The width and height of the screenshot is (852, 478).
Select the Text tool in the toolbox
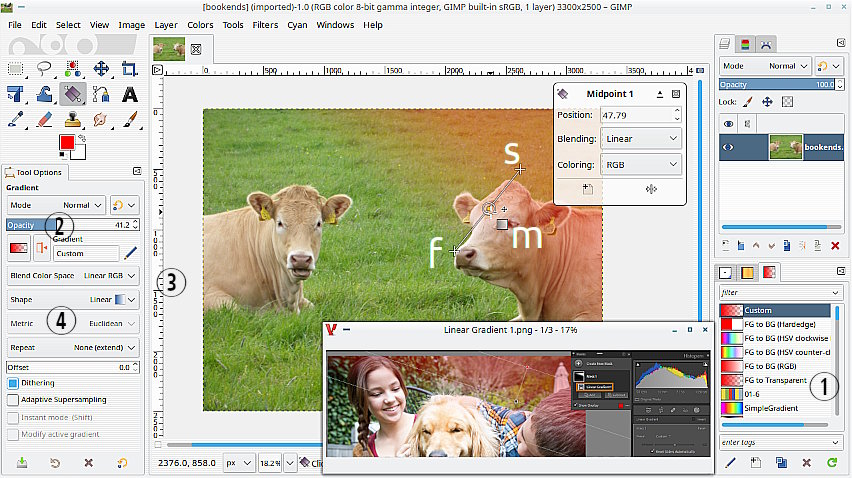point(129,95)
